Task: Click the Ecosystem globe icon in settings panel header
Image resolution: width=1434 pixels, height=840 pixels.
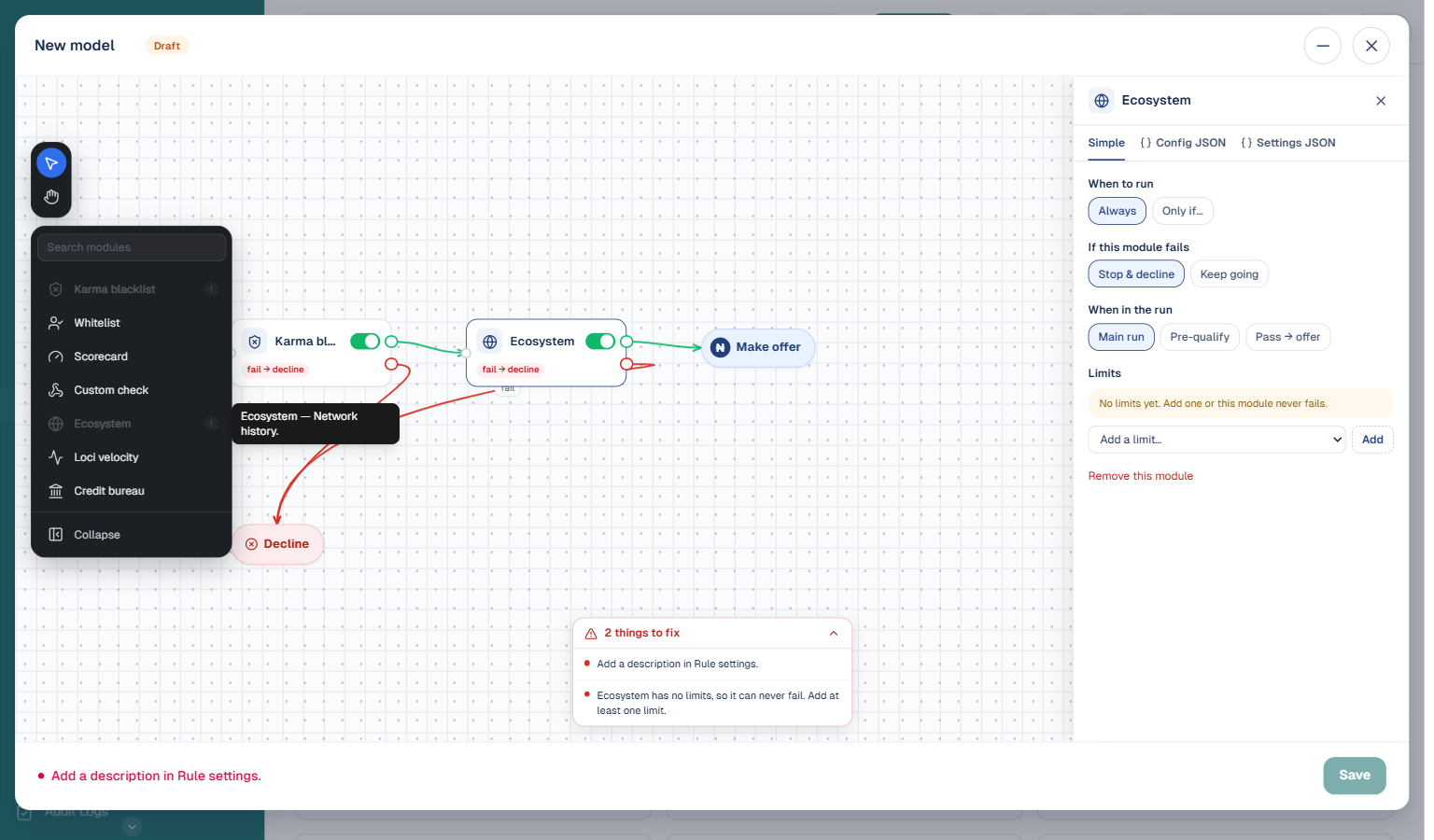Action: click(x=1102, y=101)
